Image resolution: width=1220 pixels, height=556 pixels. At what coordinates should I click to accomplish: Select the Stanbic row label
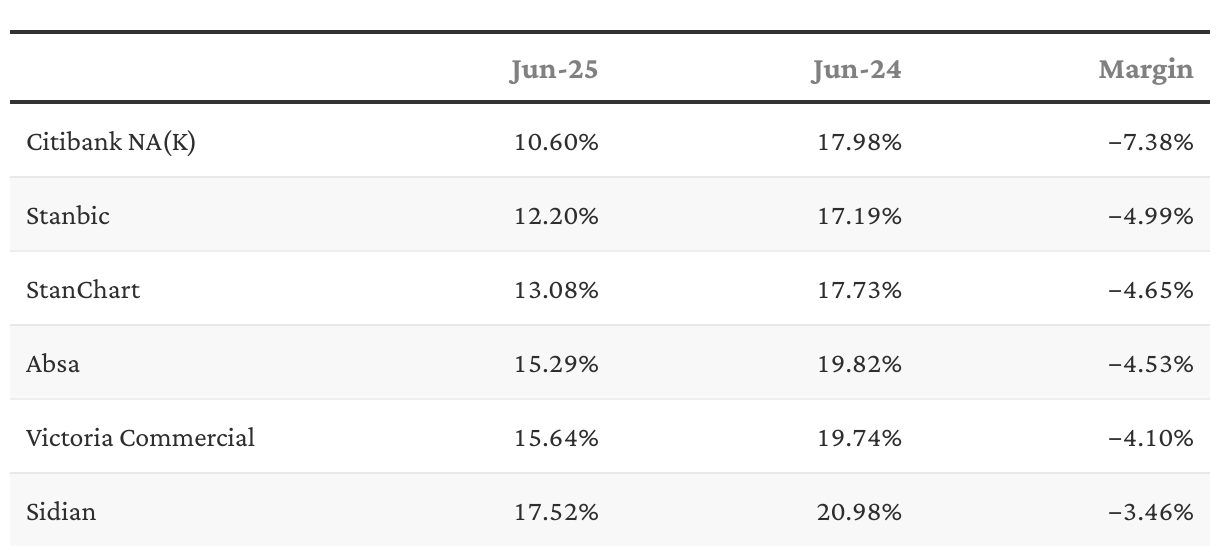tap(68, 216)
